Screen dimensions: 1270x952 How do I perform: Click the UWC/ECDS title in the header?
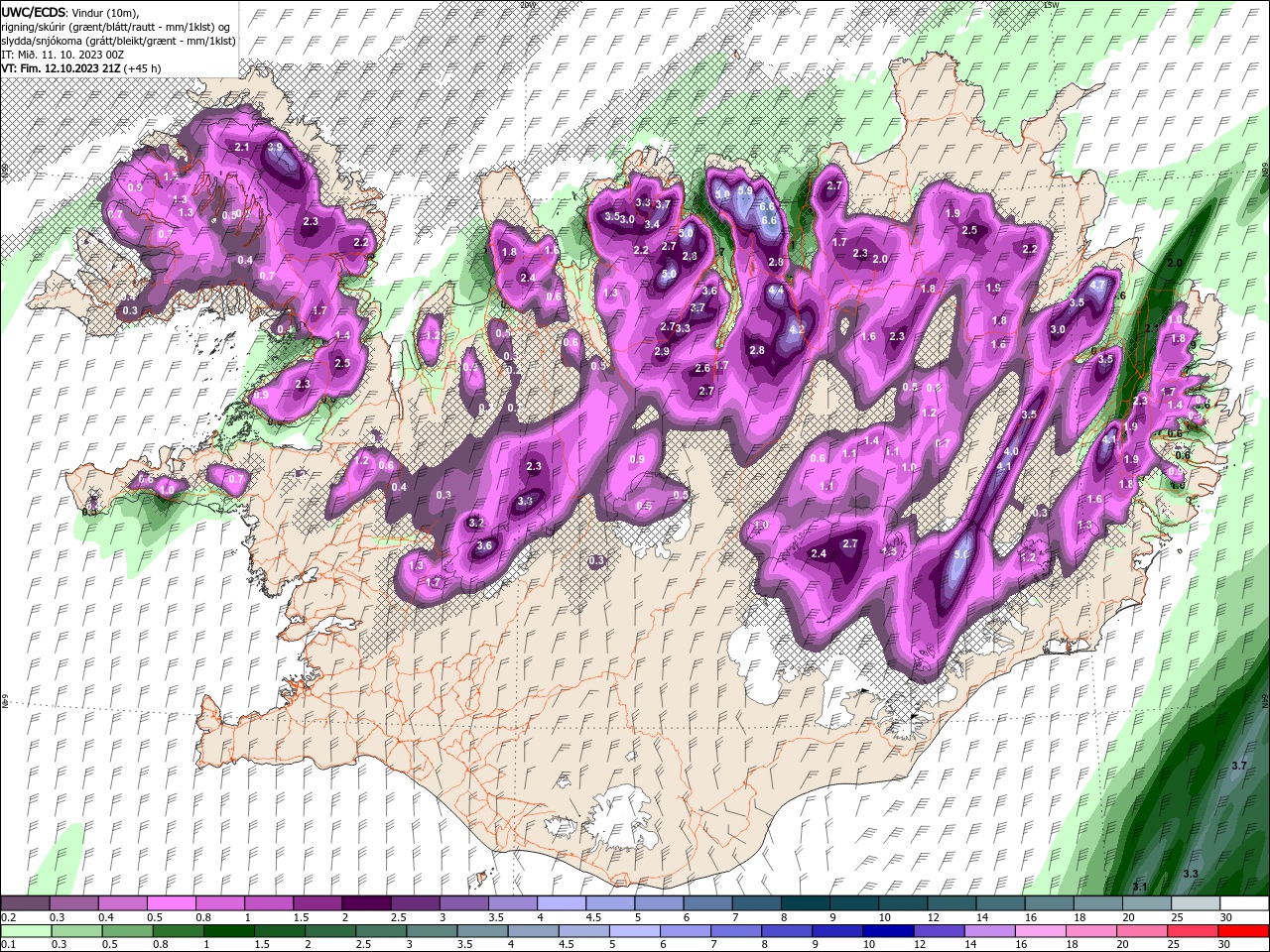point(34,12)
